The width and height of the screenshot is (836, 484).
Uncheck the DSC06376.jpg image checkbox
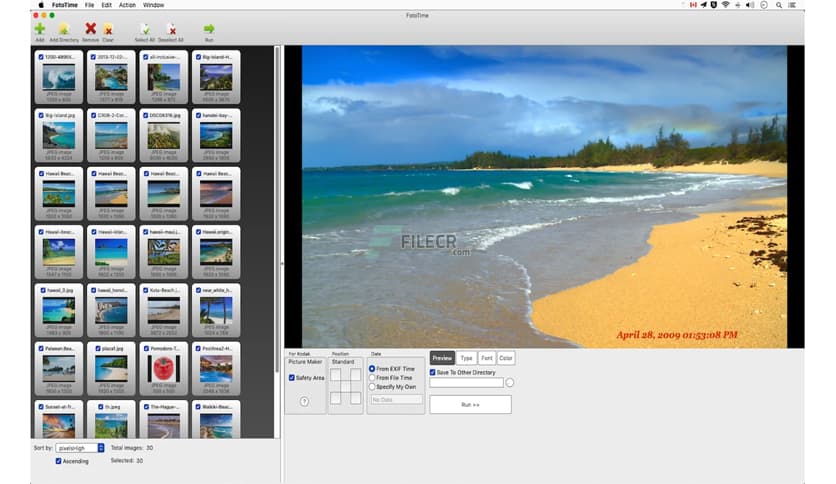click(146, 115)
